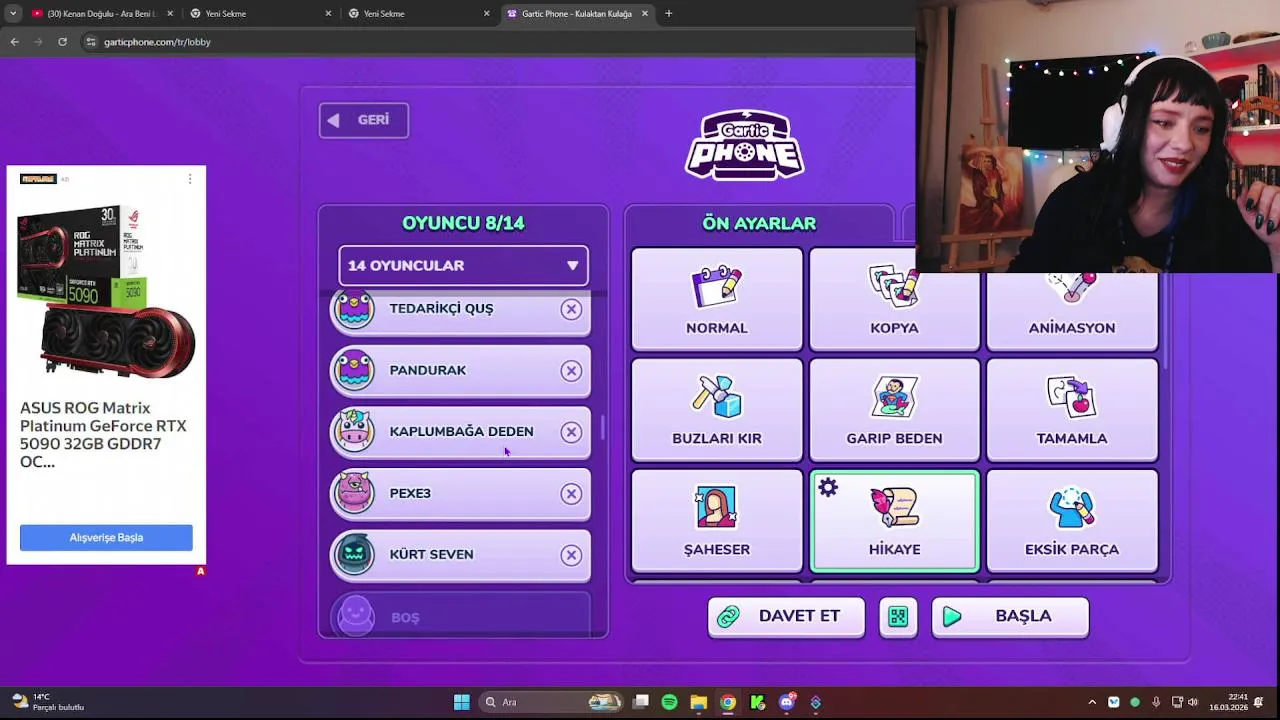1280x720 pixels.
Task: Open a new browser tab
Action: tap(668, 14)
